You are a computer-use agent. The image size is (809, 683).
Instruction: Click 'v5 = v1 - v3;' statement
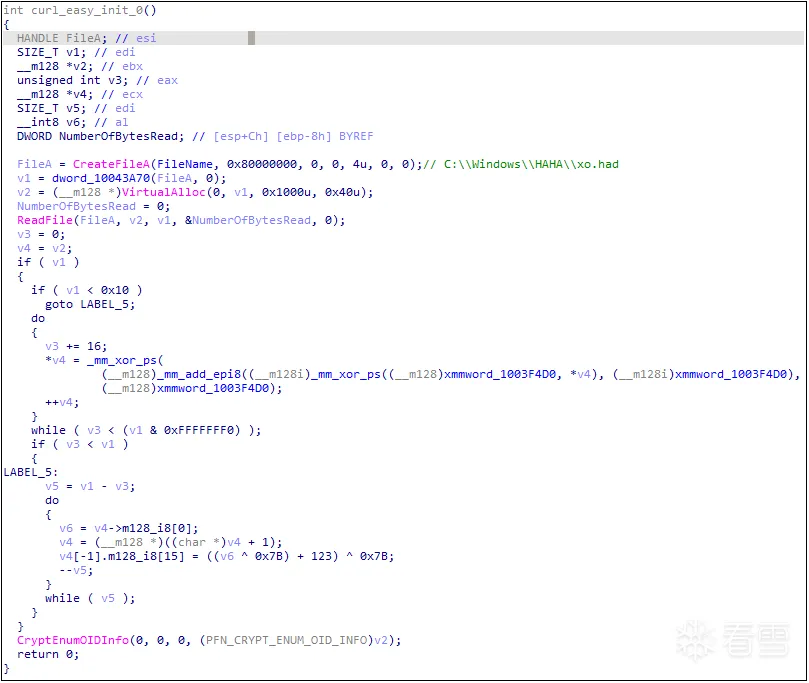pos(90,486)
